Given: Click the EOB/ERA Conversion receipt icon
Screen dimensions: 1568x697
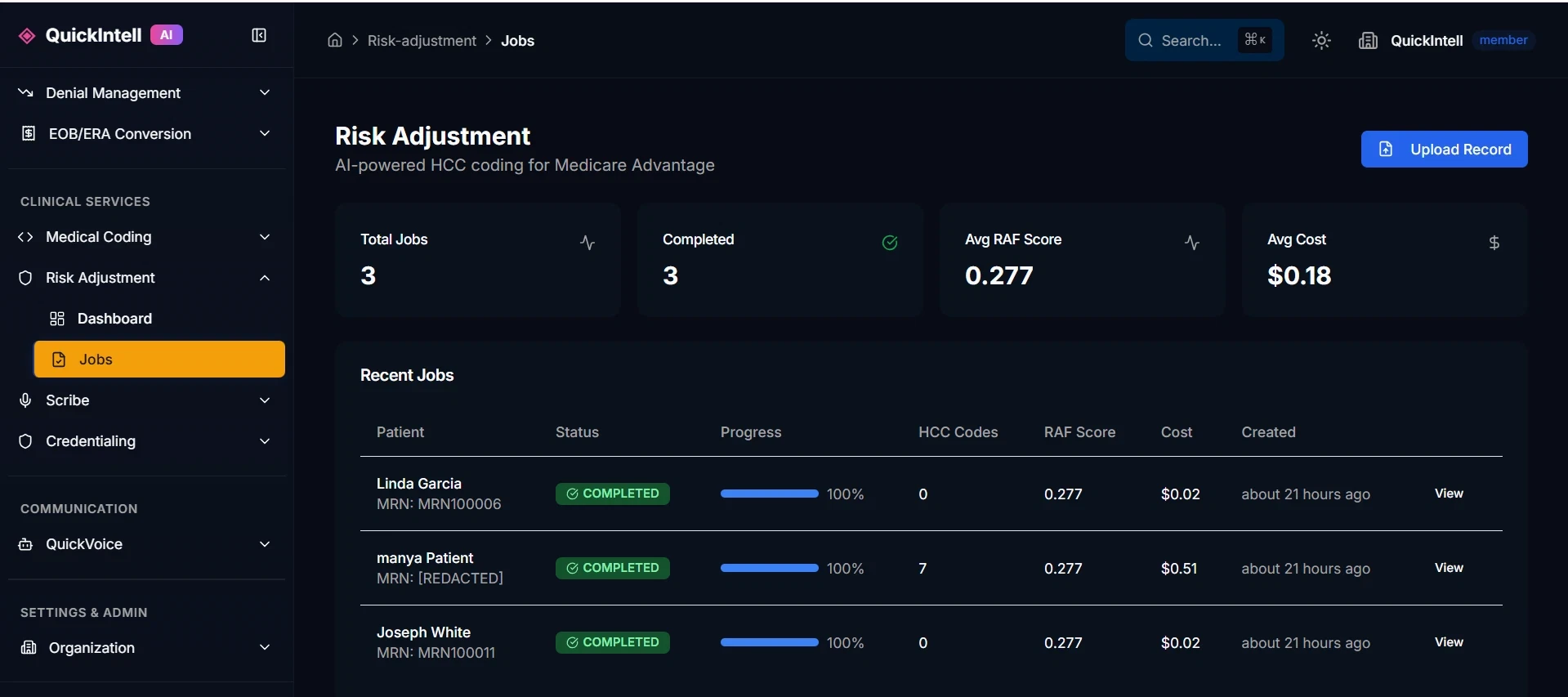Looking at the screenshot, I should [29, 133].
